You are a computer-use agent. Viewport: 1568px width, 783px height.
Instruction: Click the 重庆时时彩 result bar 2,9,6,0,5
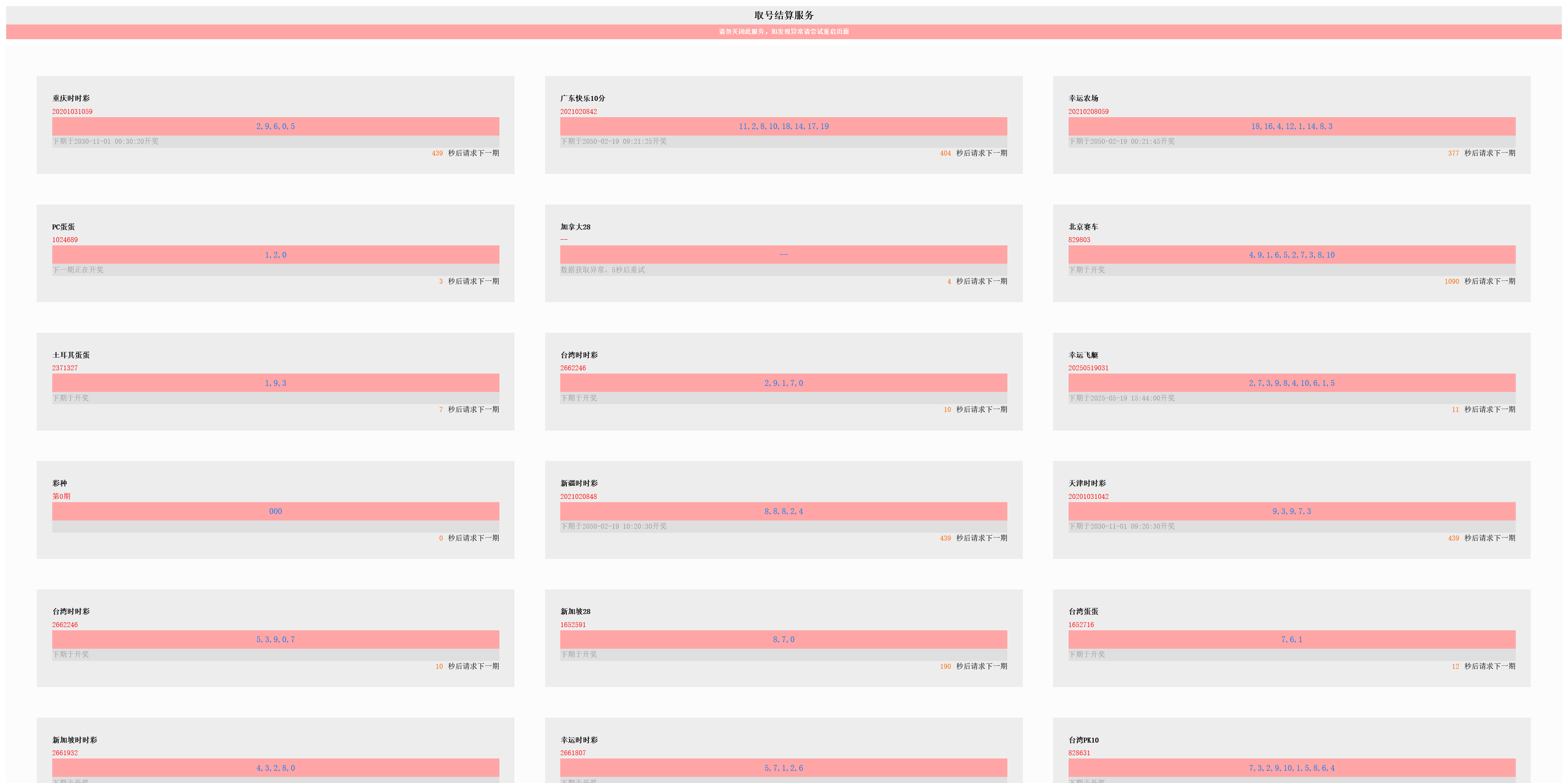click(275, 127)
